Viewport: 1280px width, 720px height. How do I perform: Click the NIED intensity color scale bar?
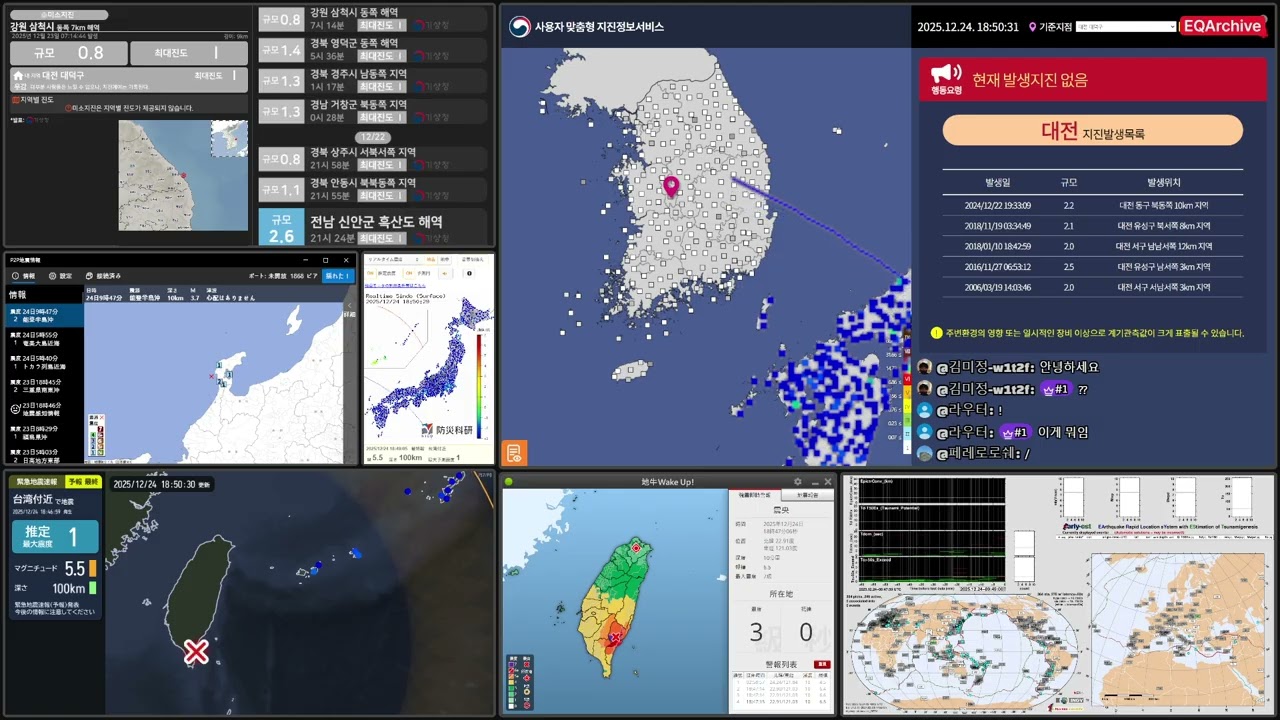point(479,387)
